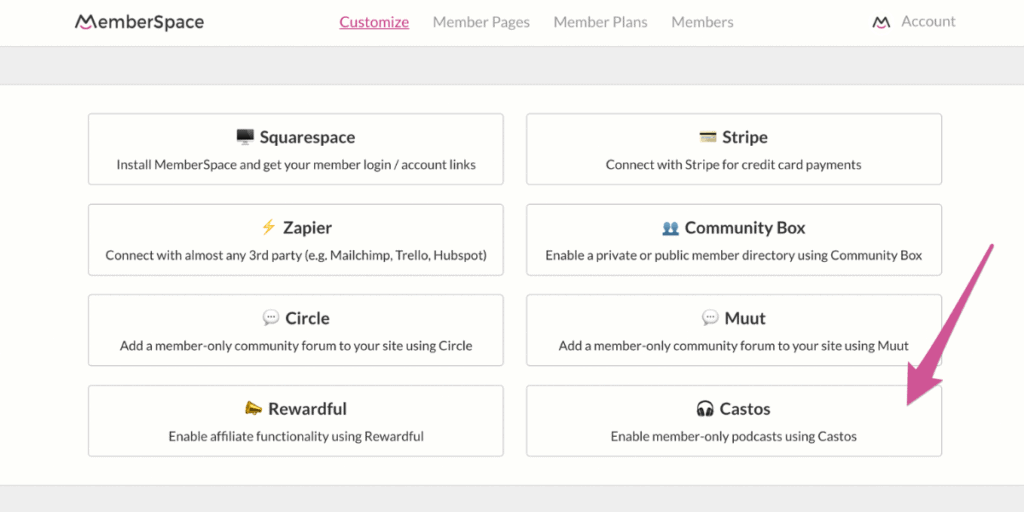Go to the Member Plans tab
Screen dimensions: 1024x512
click(x=601, y=22)
